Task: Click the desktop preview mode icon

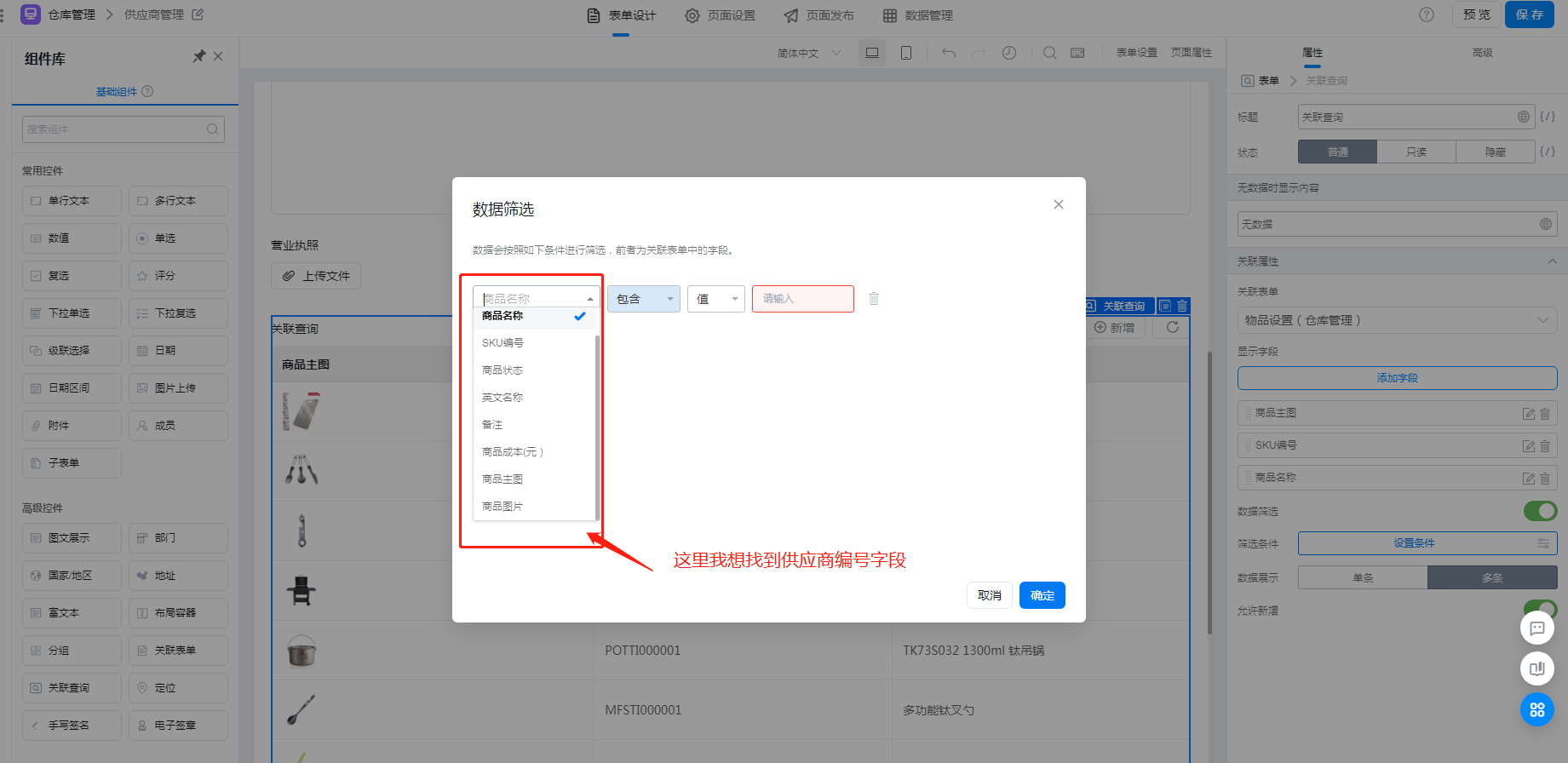Action: [x=872, y=53]
